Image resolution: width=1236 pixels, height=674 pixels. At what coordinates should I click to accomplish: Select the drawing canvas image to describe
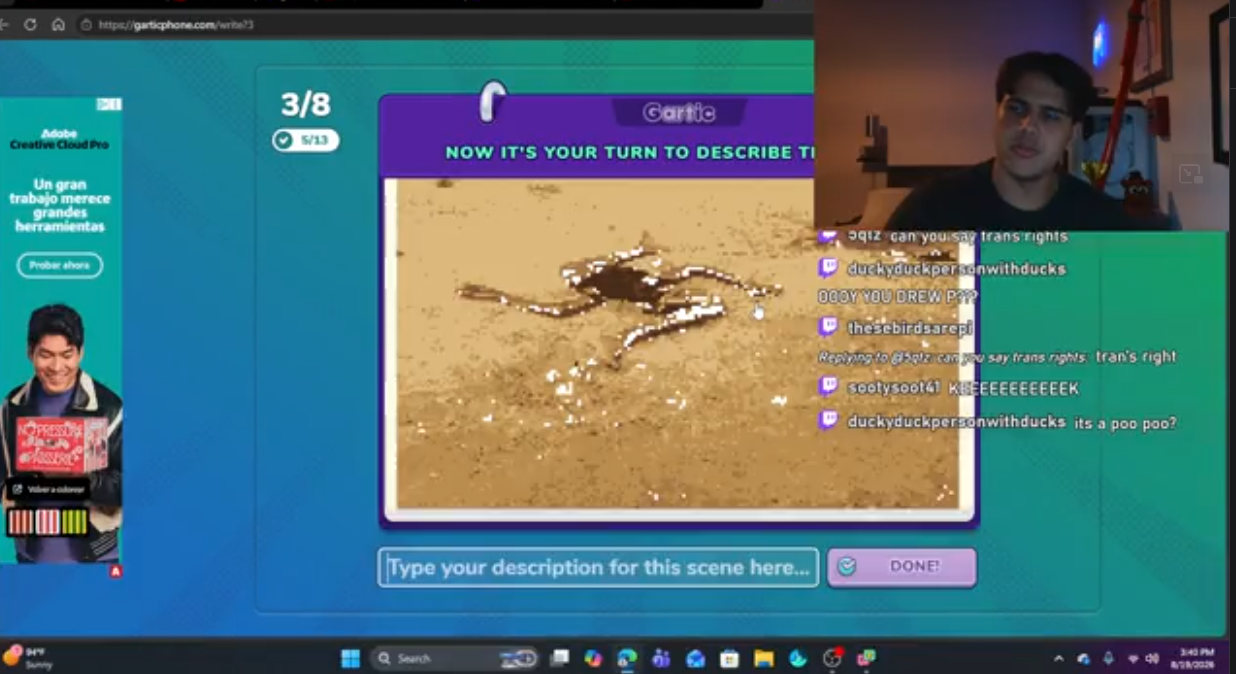click(x=677, y=343)
